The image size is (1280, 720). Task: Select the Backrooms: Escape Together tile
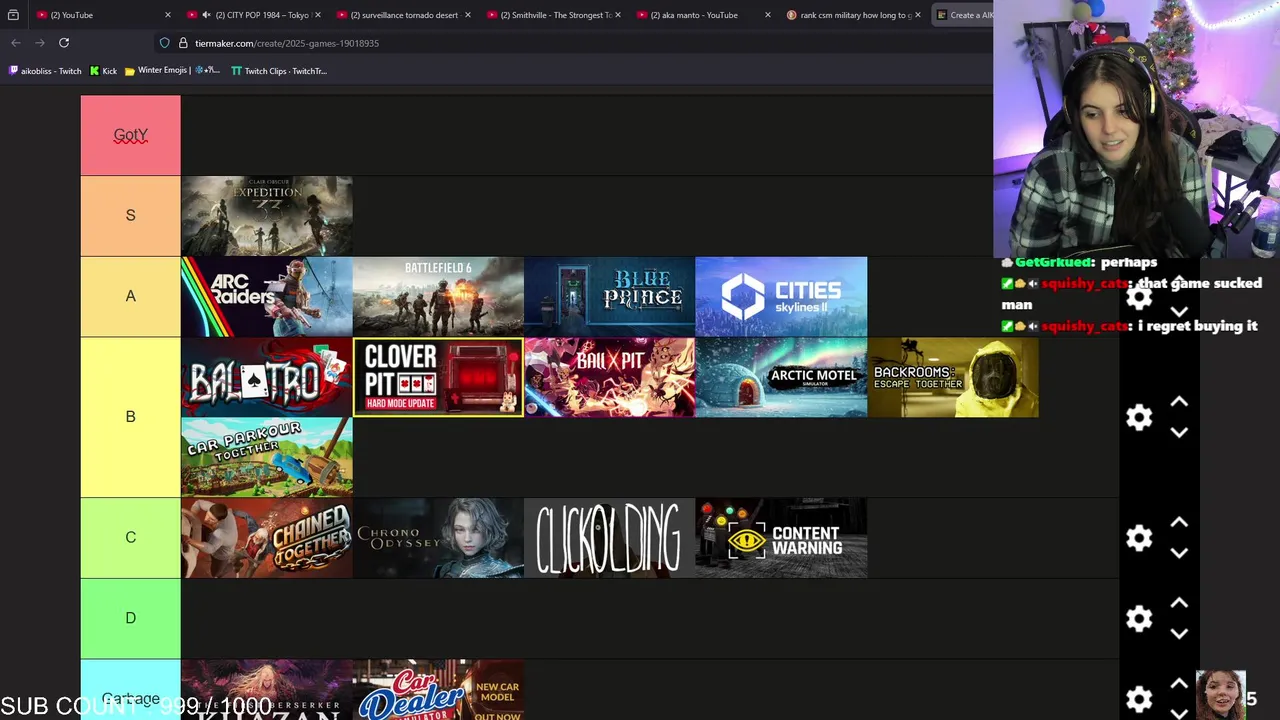coord(953,377)
